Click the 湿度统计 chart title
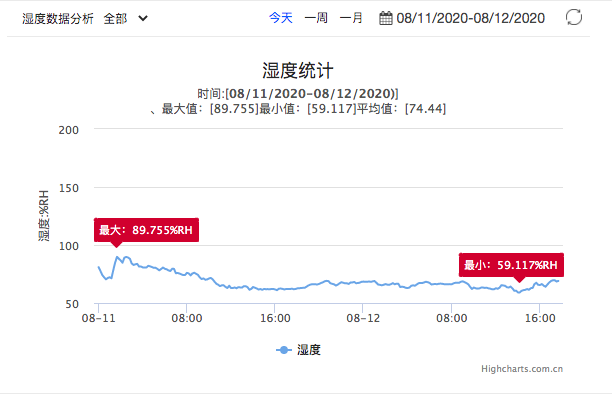Screen dimensions: 612x394 coord(298,71)
